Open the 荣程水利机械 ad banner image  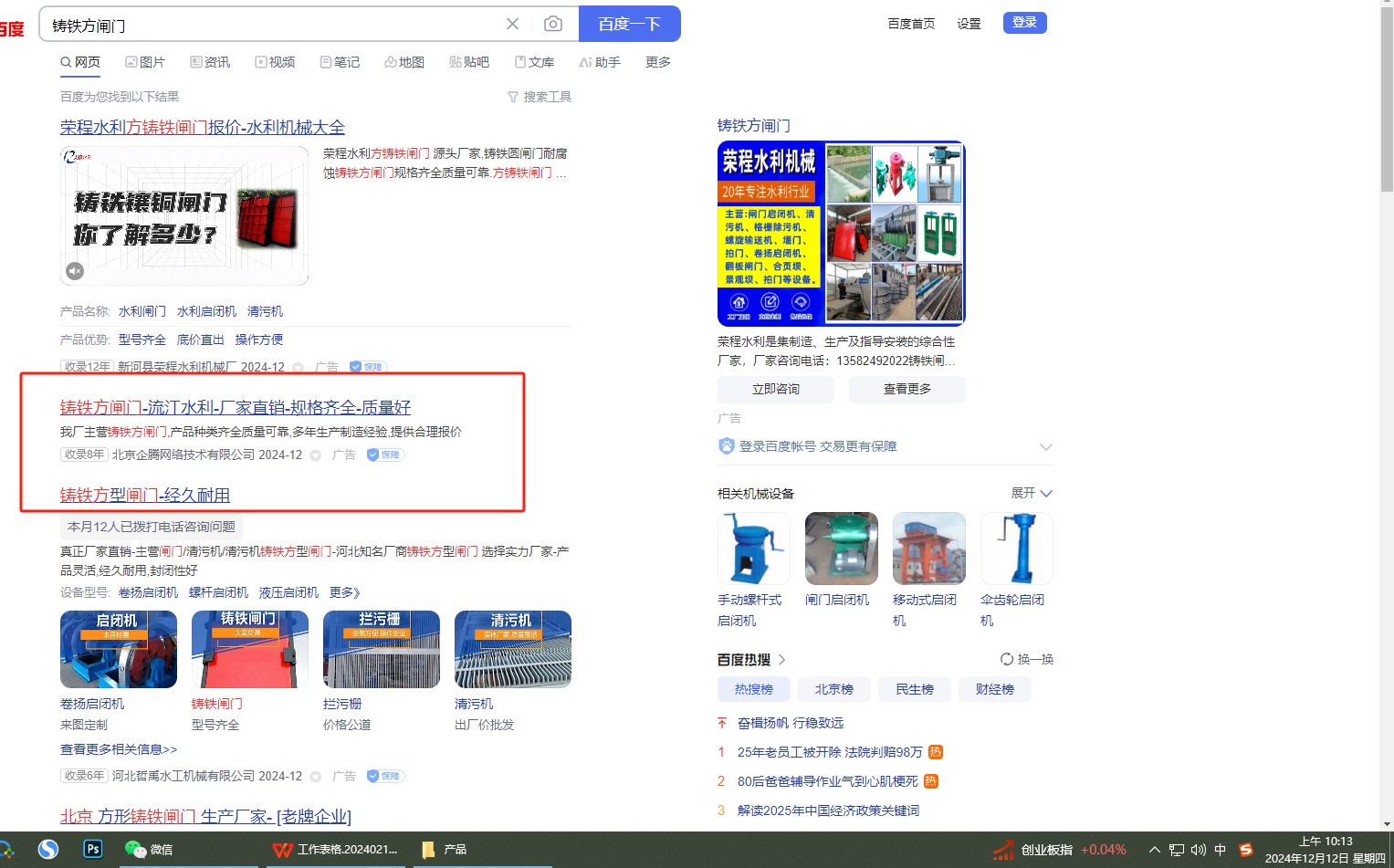(842, 234)
